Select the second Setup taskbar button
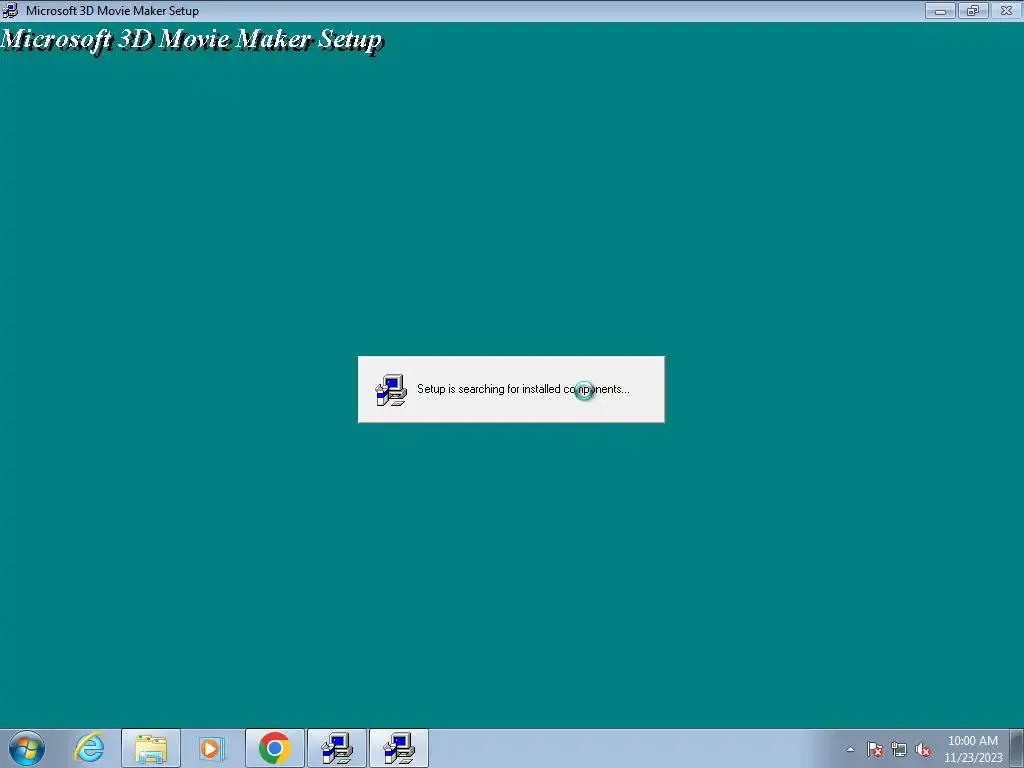This screenshot has width=1024, height=768. [x=399, y=748]
